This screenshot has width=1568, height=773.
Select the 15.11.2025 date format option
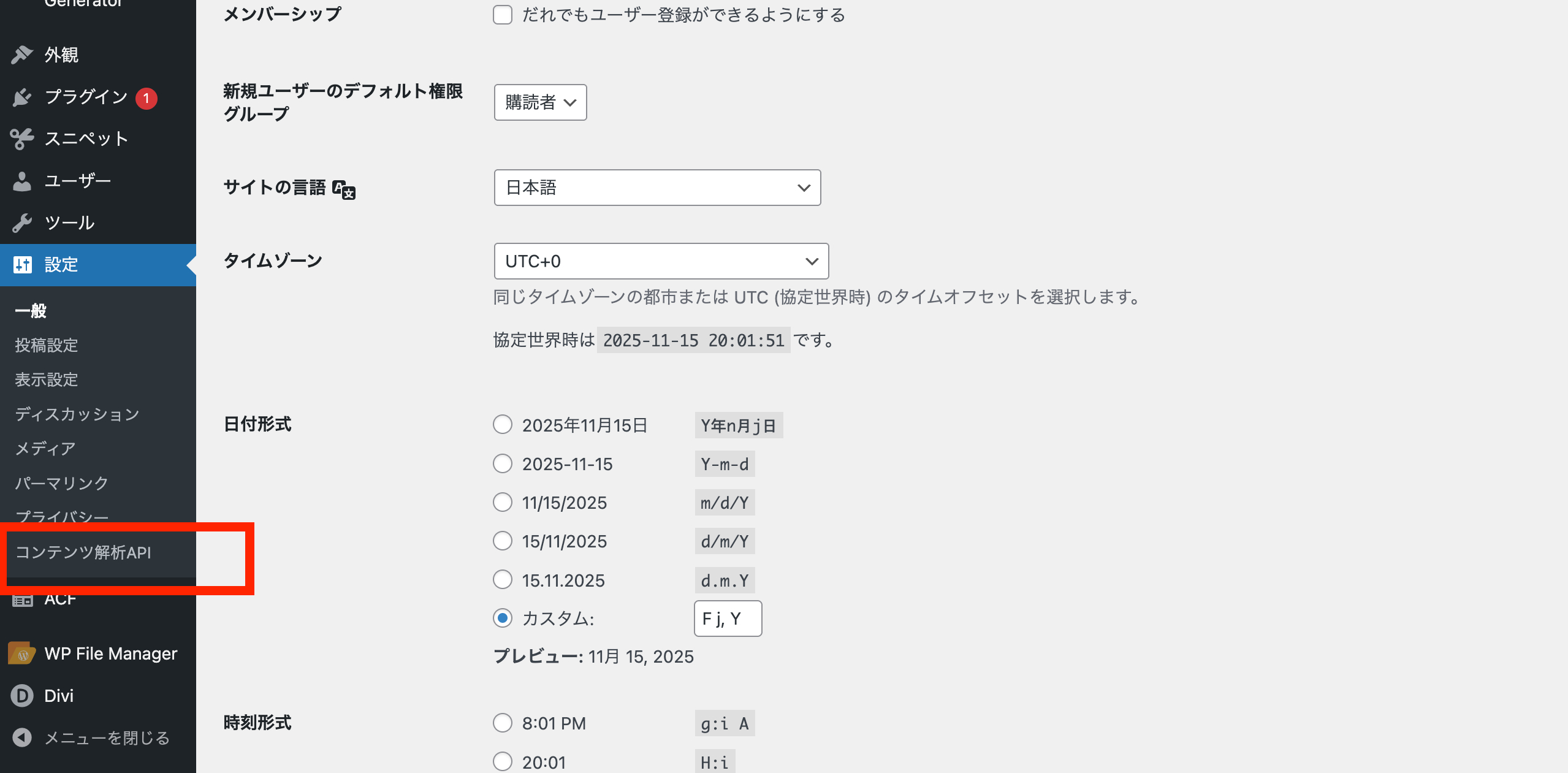(x=502, y=579)
